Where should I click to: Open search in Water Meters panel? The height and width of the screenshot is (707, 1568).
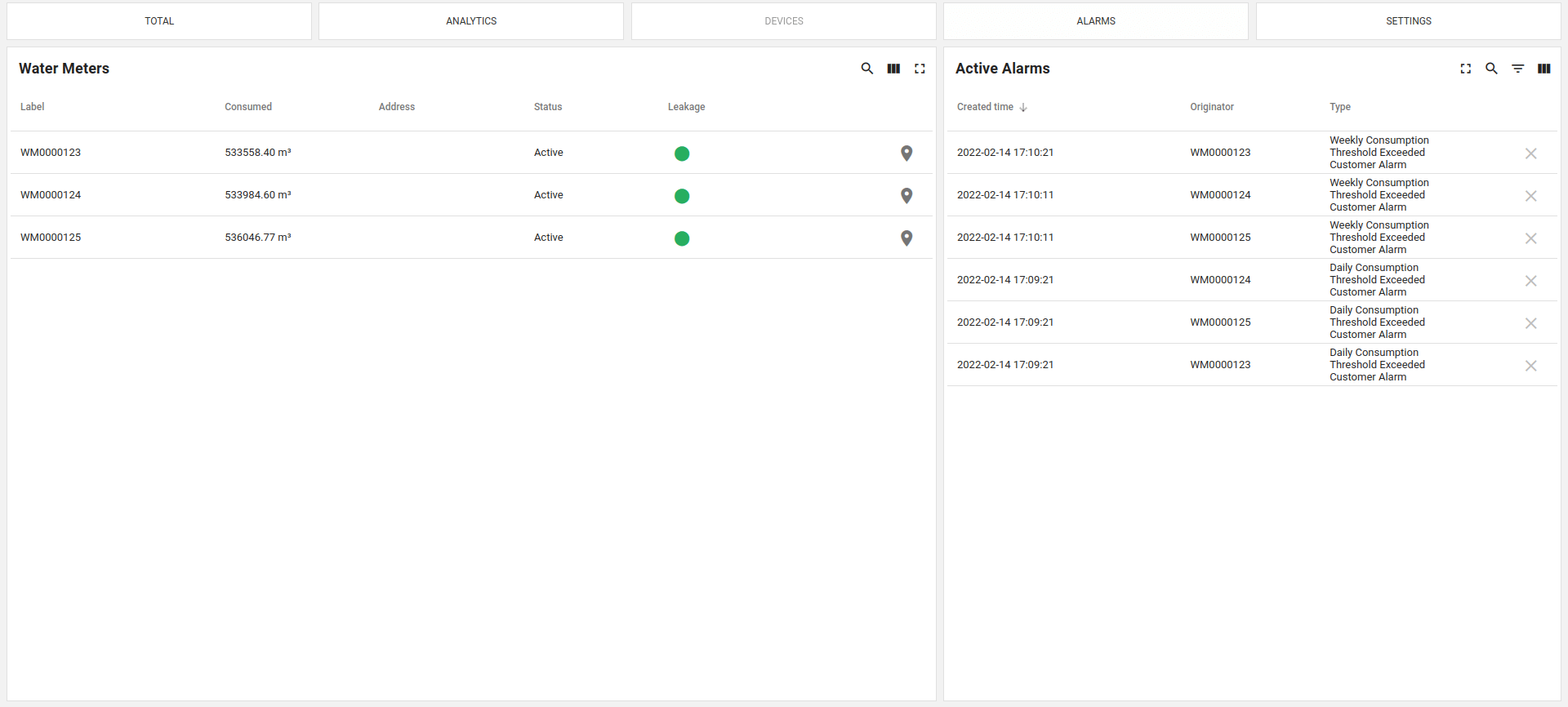[x=867, y=69]
